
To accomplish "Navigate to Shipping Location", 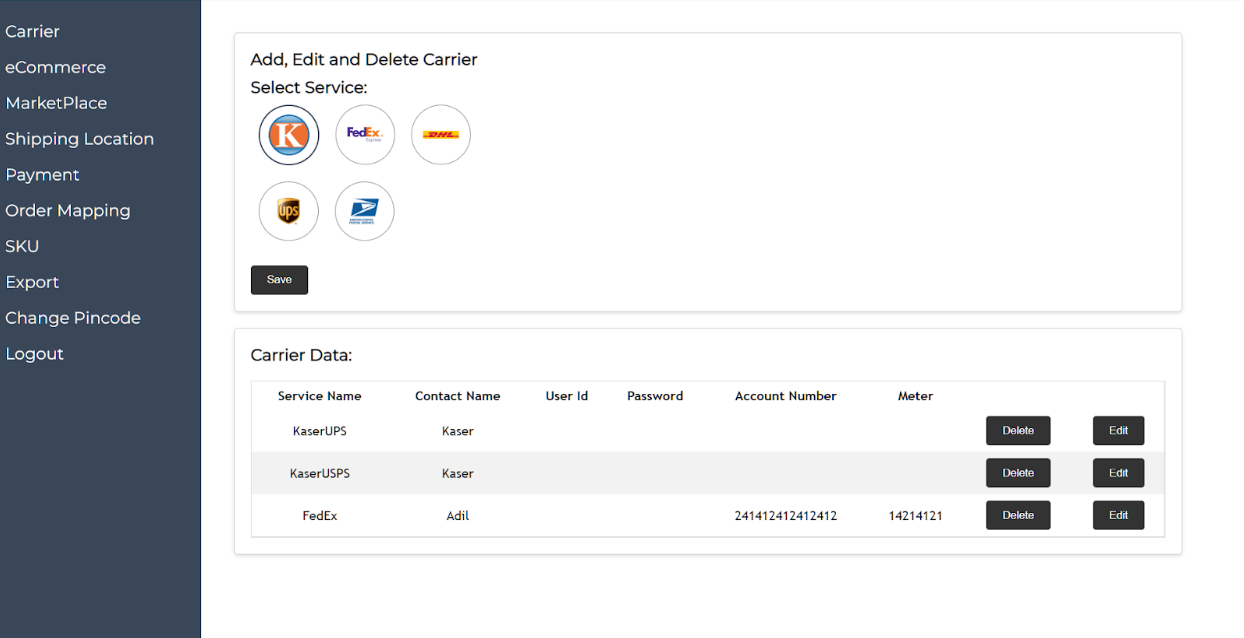I will [80, 139].
